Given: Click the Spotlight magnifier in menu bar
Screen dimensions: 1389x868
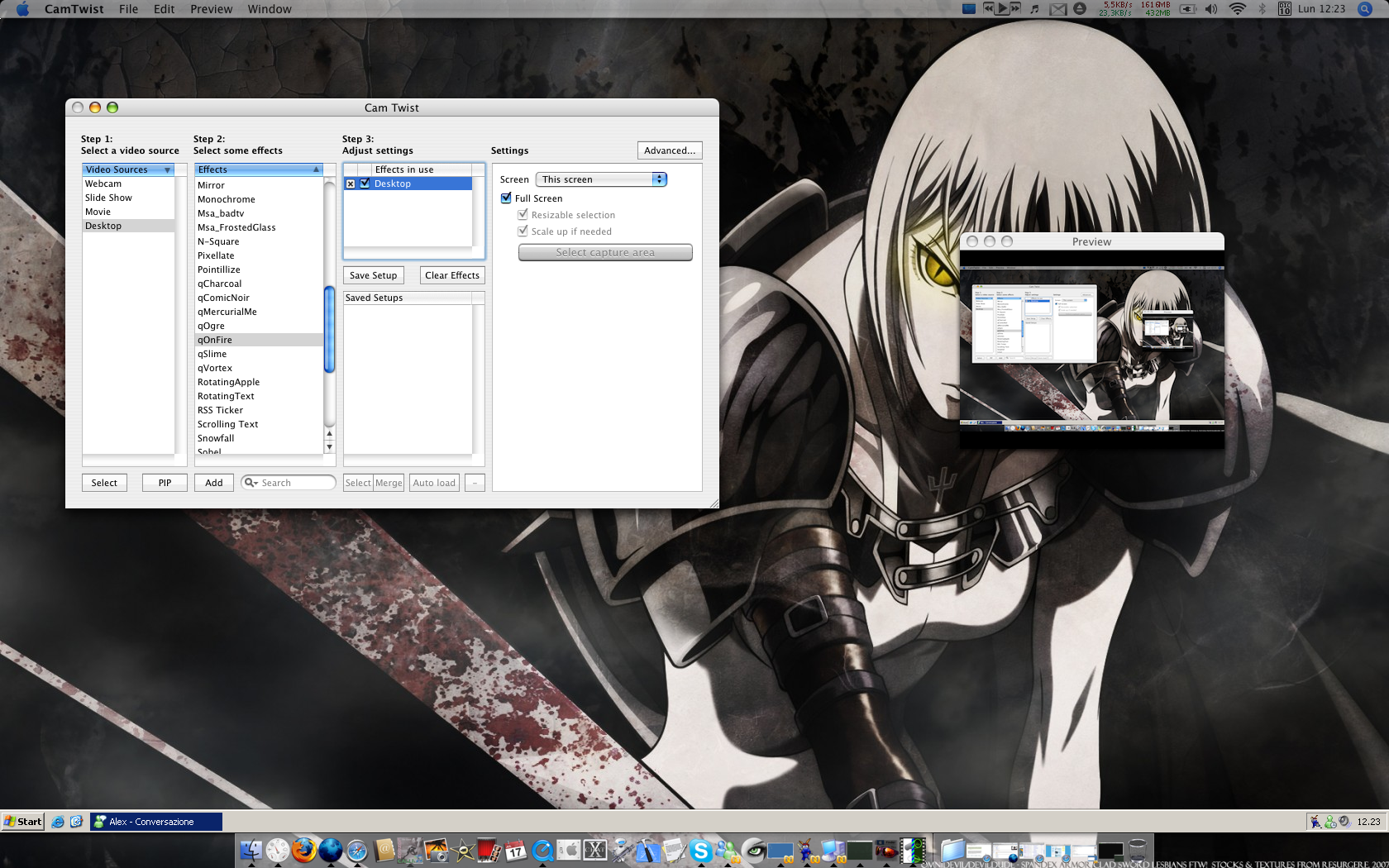Looking at the screenshot, I should click(x=1365, y=9).
